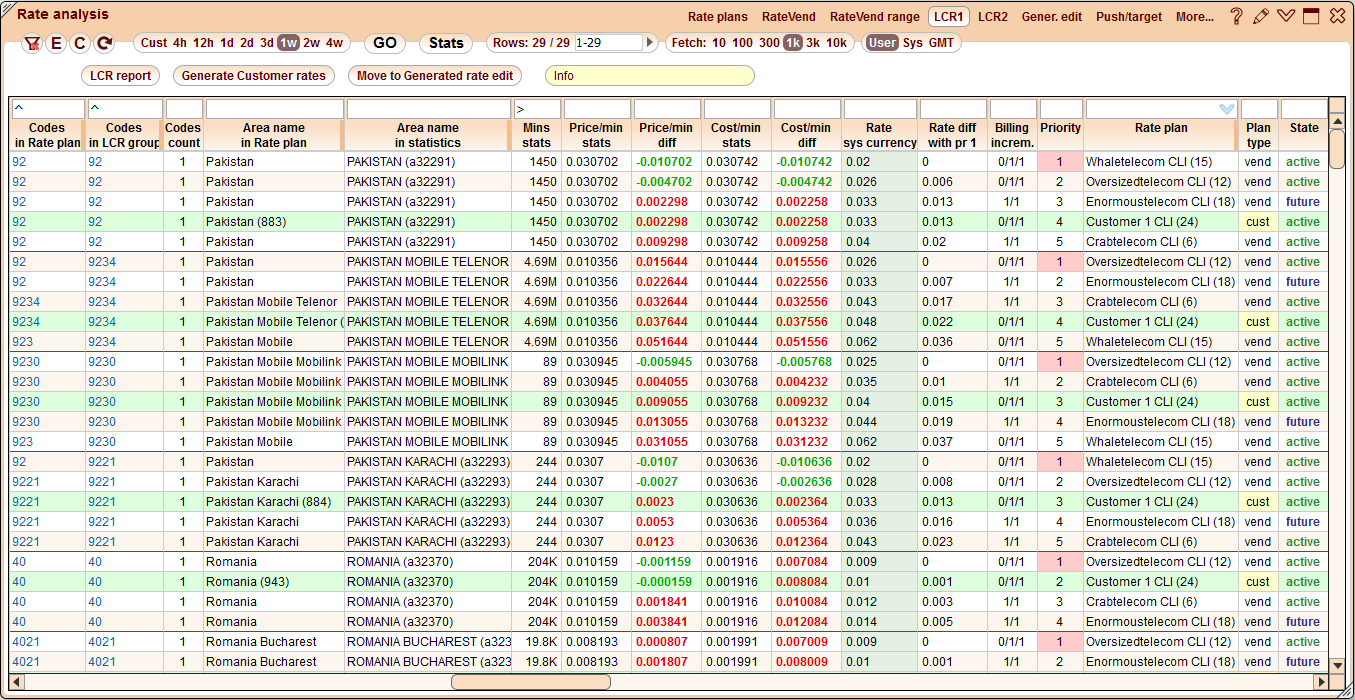Click the E toolbar icon
Screen dimensions: 1355x700
click(57, 43)
